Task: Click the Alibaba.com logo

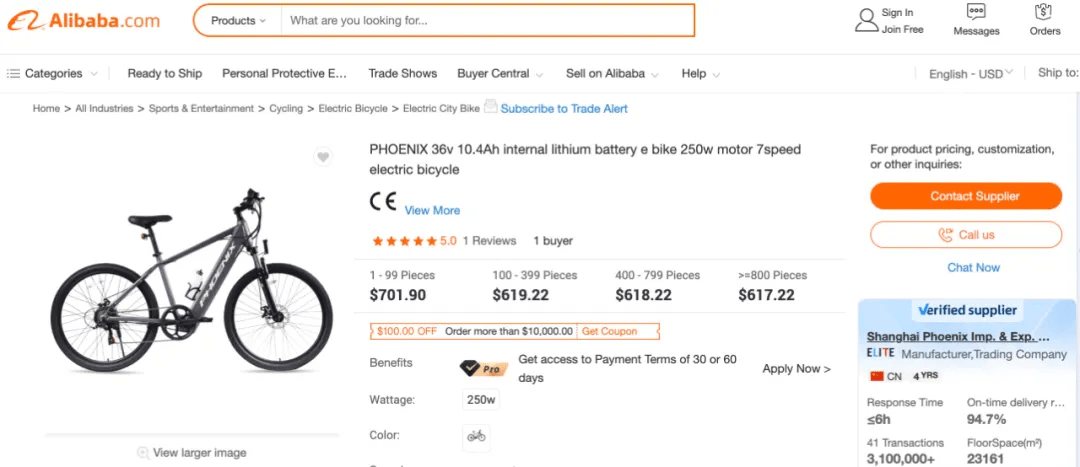Action: [83, 21]
